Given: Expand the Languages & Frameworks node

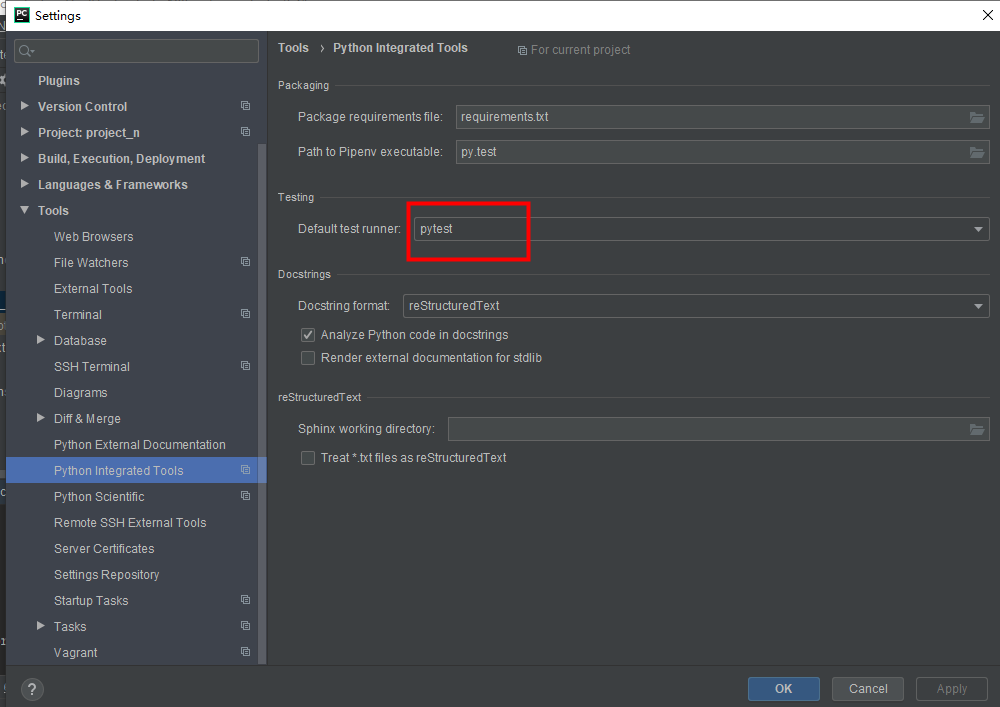Looking at the screenshot, I should click(x=25, y=184).
